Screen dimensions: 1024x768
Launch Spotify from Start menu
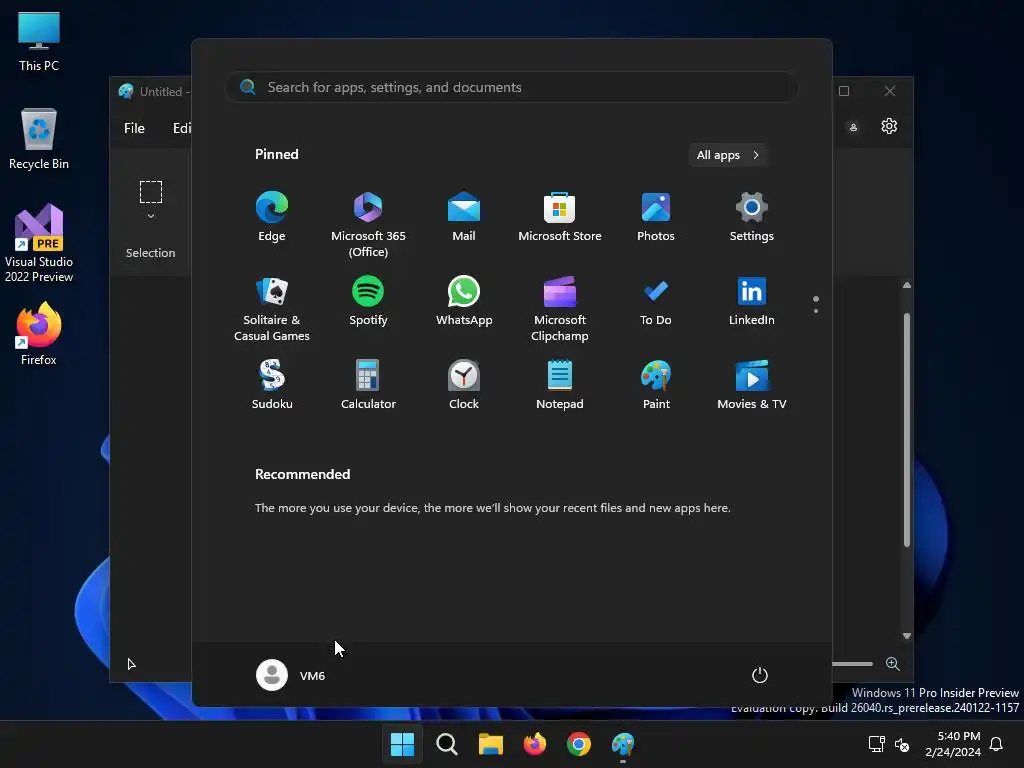(368, 301)
